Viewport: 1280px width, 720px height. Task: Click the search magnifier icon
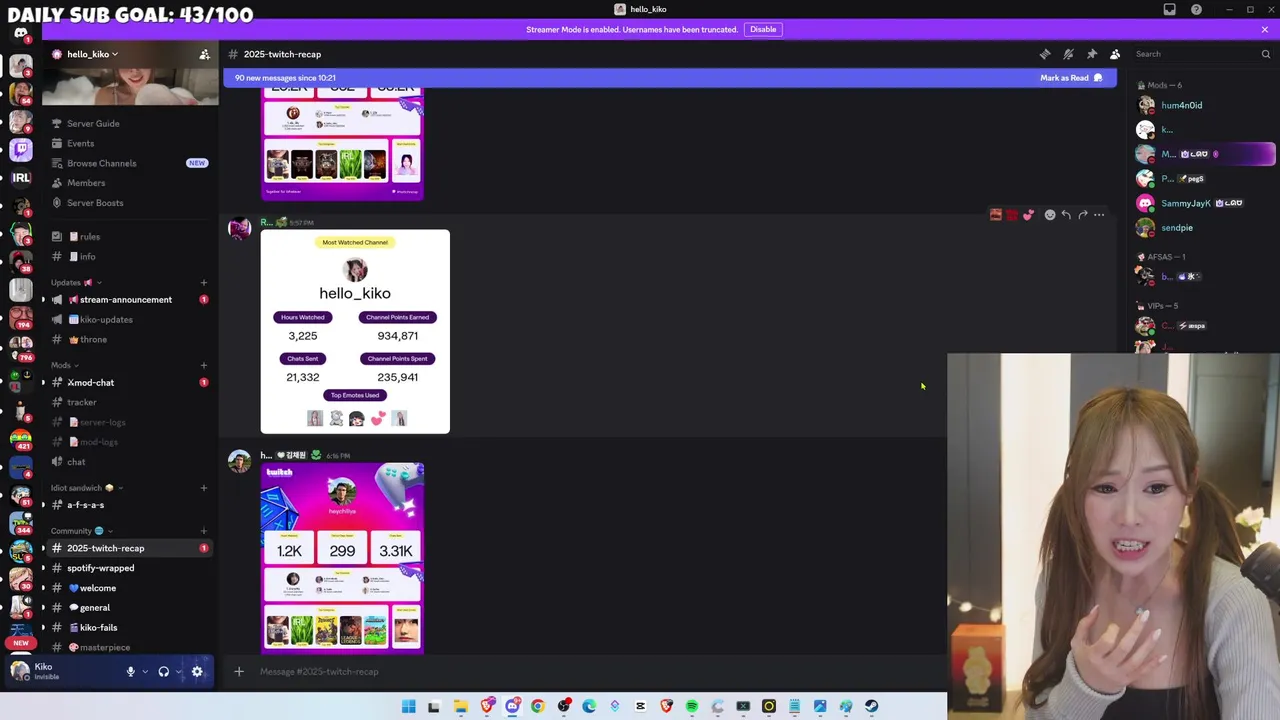point(1265,54)
